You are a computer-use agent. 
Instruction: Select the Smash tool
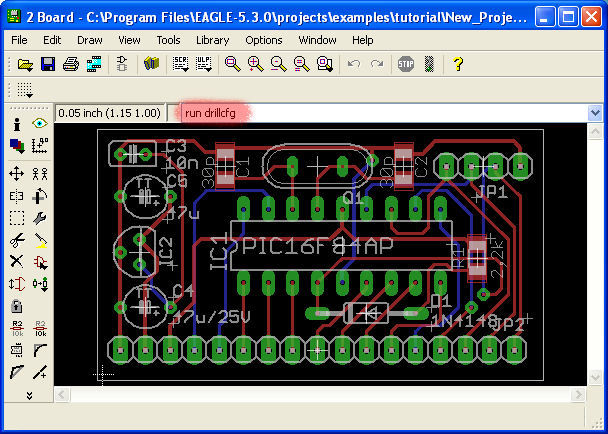(17, 350)
